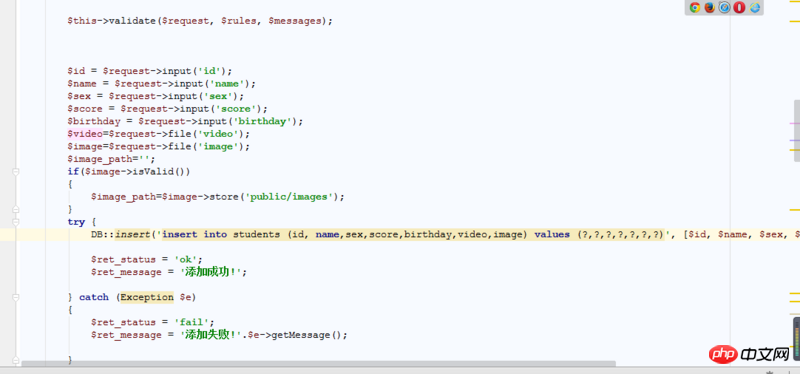Click the 'fail' status string
This screenshot has width=800, height=374.
click(x=191, y=322)
